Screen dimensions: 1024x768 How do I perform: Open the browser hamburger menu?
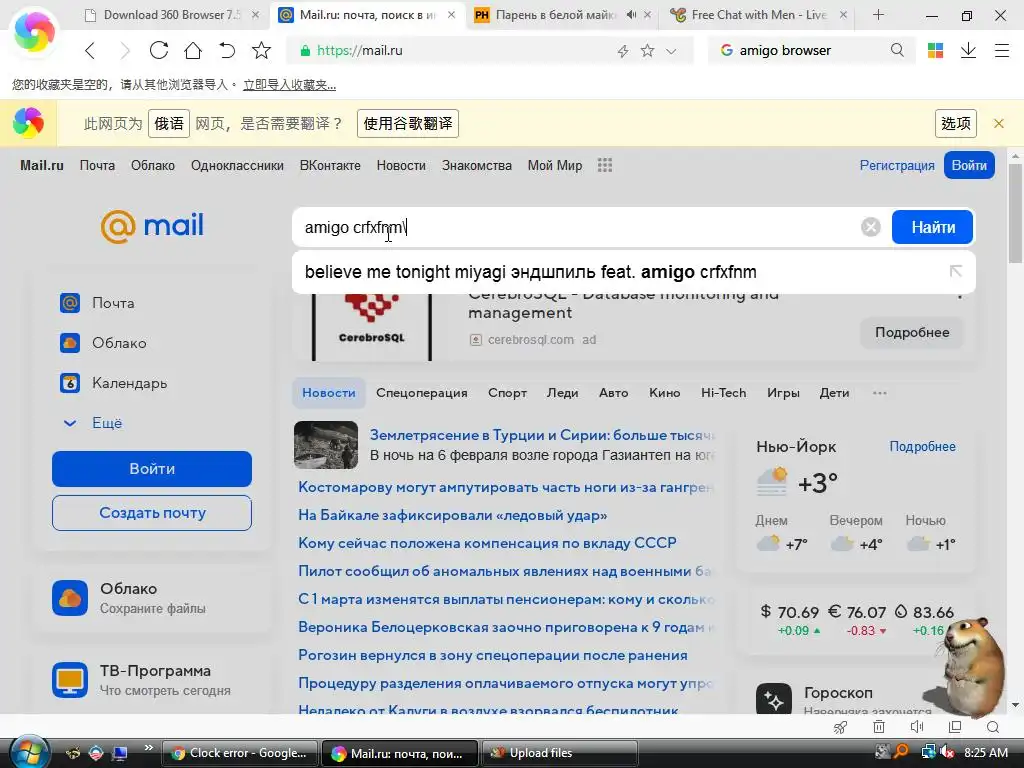point(1002,50)
